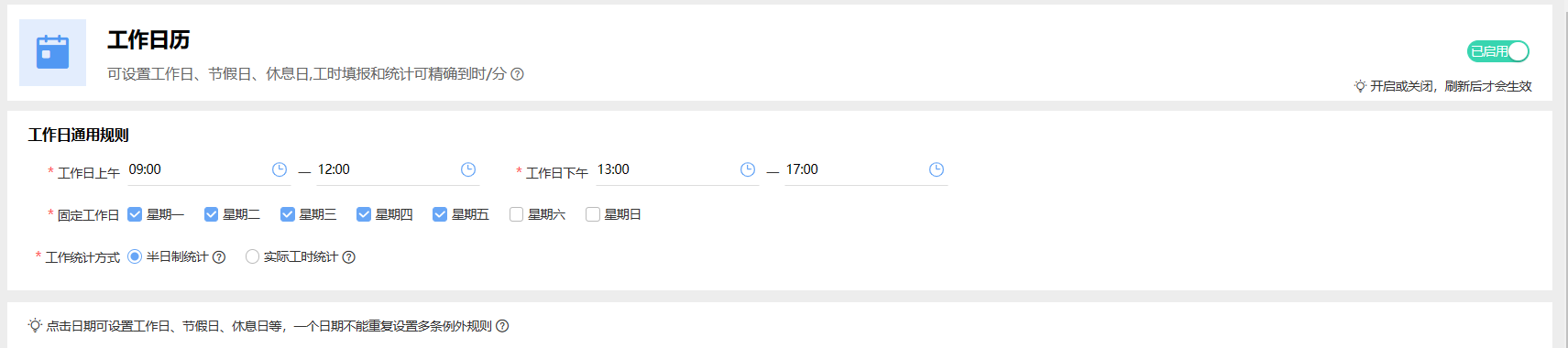Uncheck the 星期一 checkbox
Viewport: 1568px width, 348px height.
[135, 214]
